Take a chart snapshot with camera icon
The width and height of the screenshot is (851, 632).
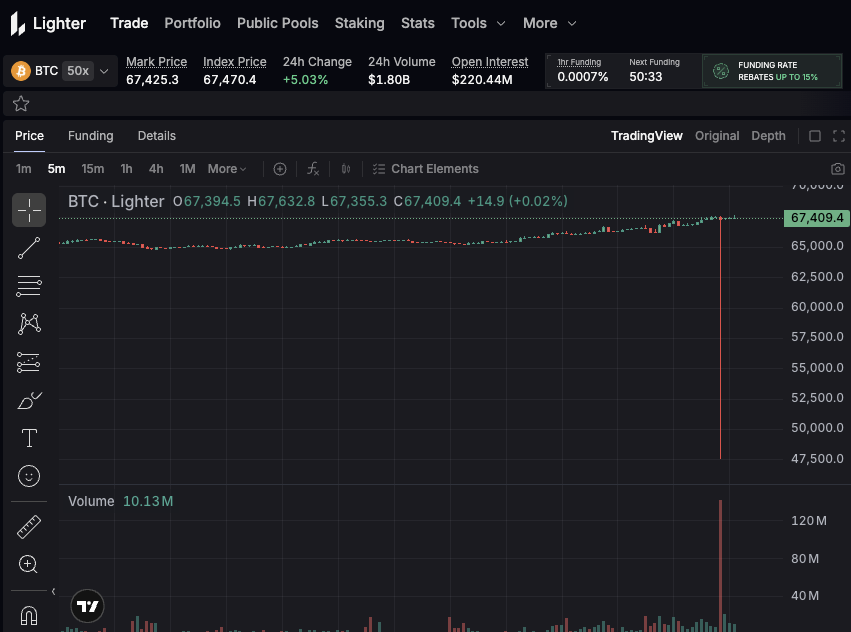[x=838, y=169]
